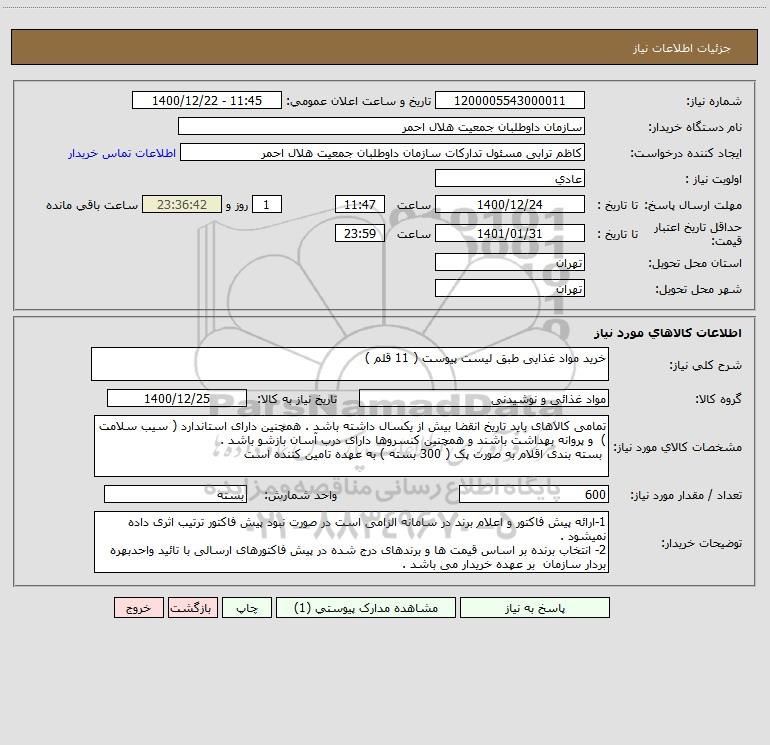Click the countdown timer 23:36:42
The width and height of the screenshot is (770, 745).
pyautogui.click(x=182, y=204)
